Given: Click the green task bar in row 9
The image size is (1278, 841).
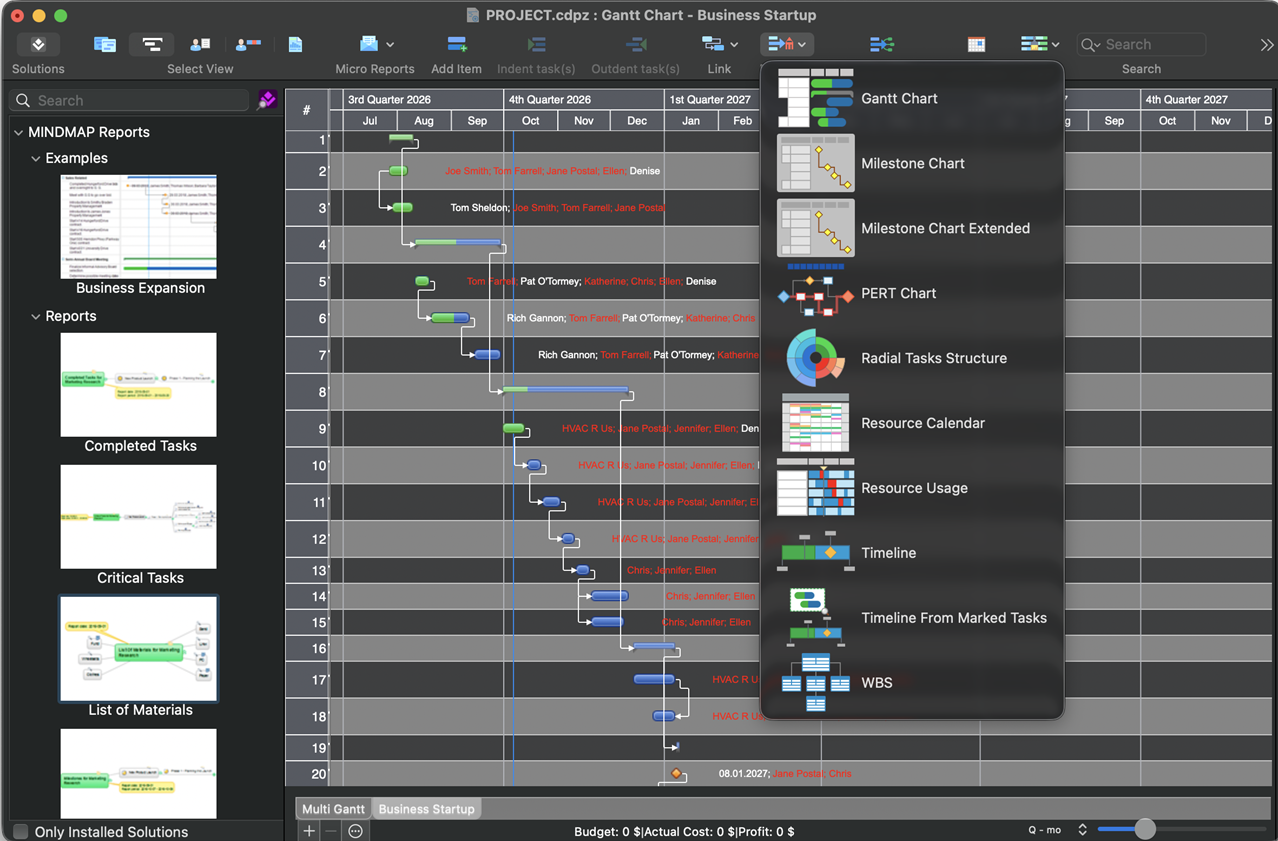Looking at the screenshot, I should coord(513,428).
